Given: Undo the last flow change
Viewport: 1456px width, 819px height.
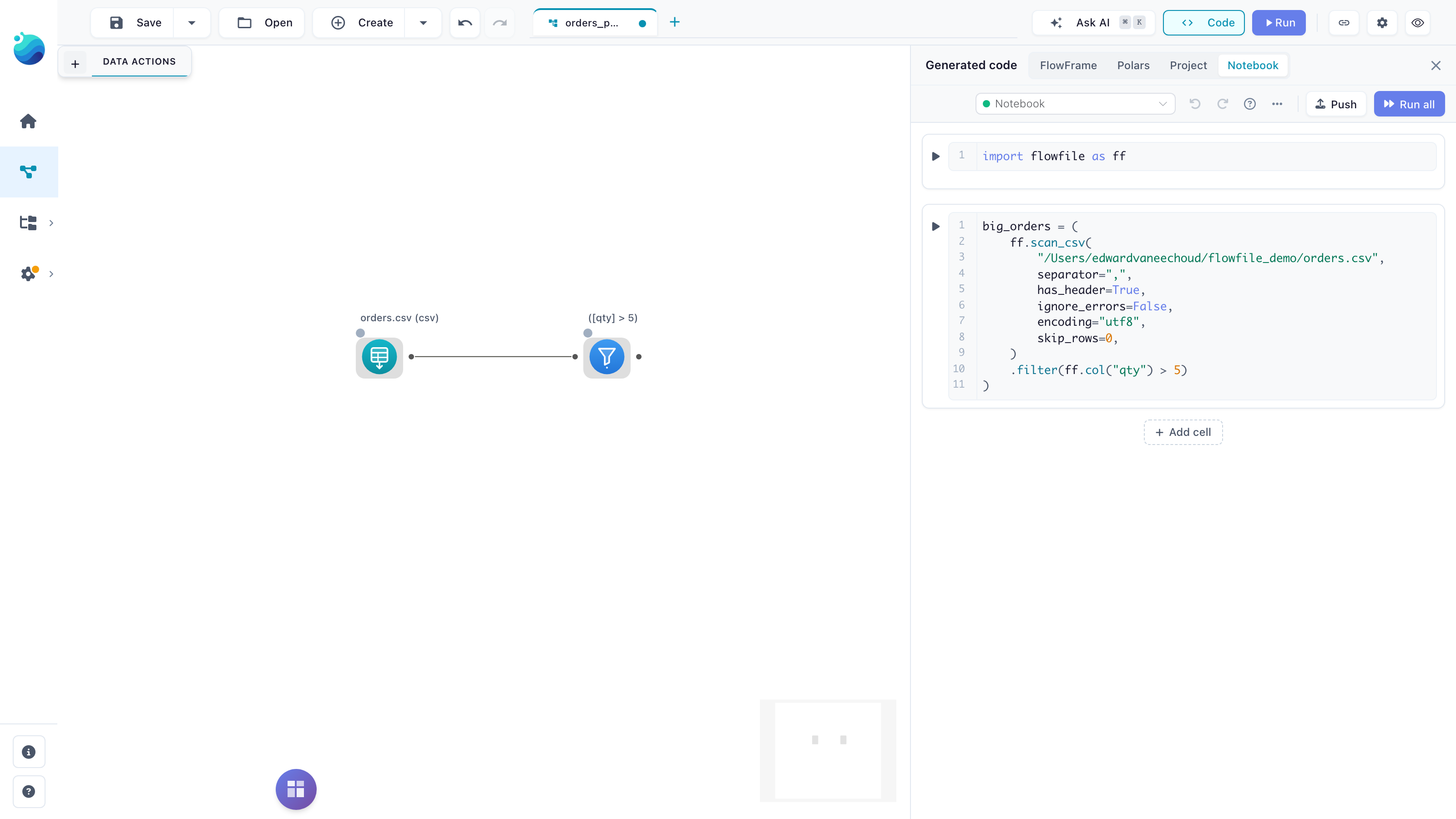Looking at the screenshot, I should [x=465, y=23].
